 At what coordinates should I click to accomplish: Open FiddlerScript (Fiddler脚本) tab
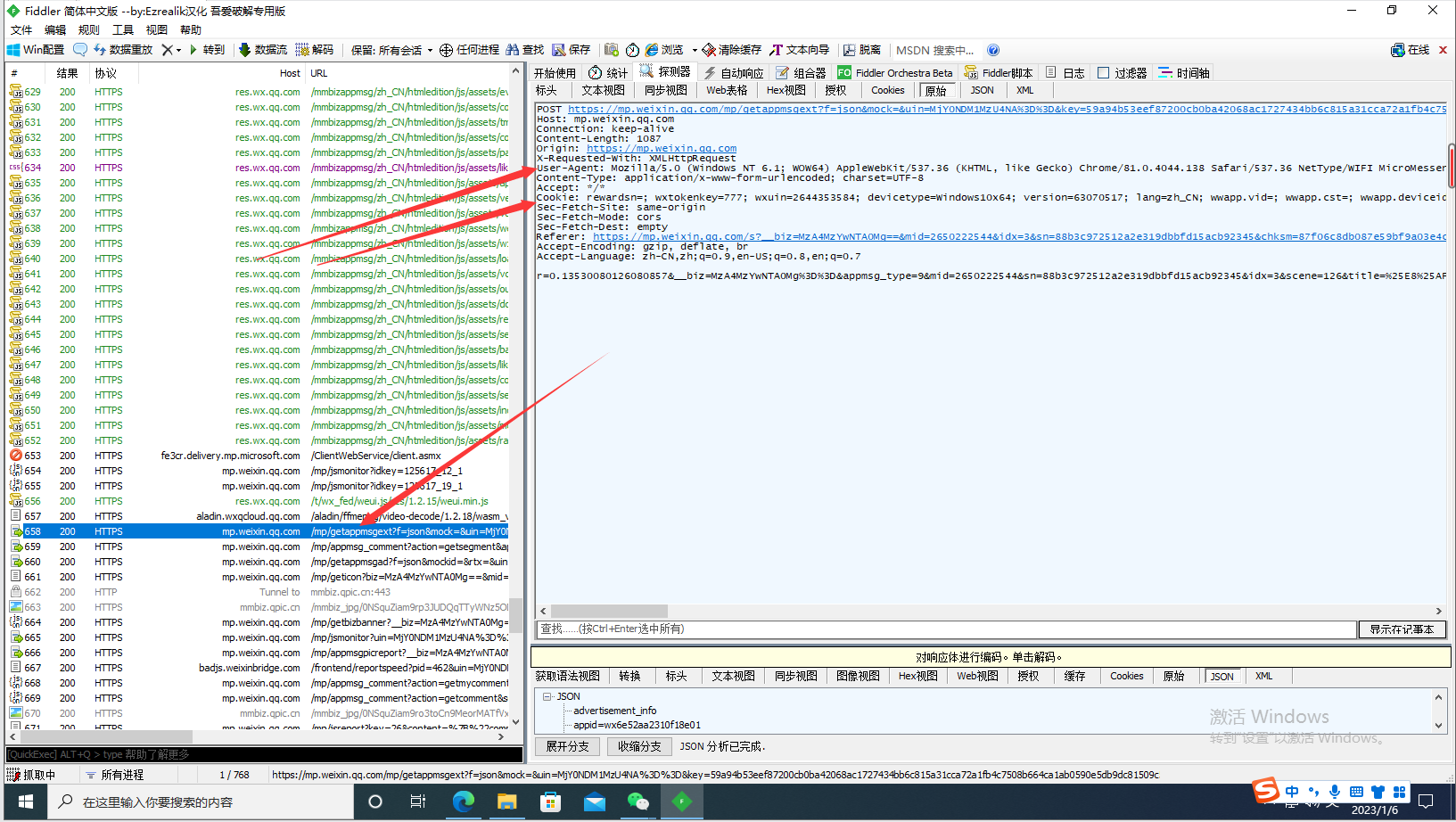(999, 73)
